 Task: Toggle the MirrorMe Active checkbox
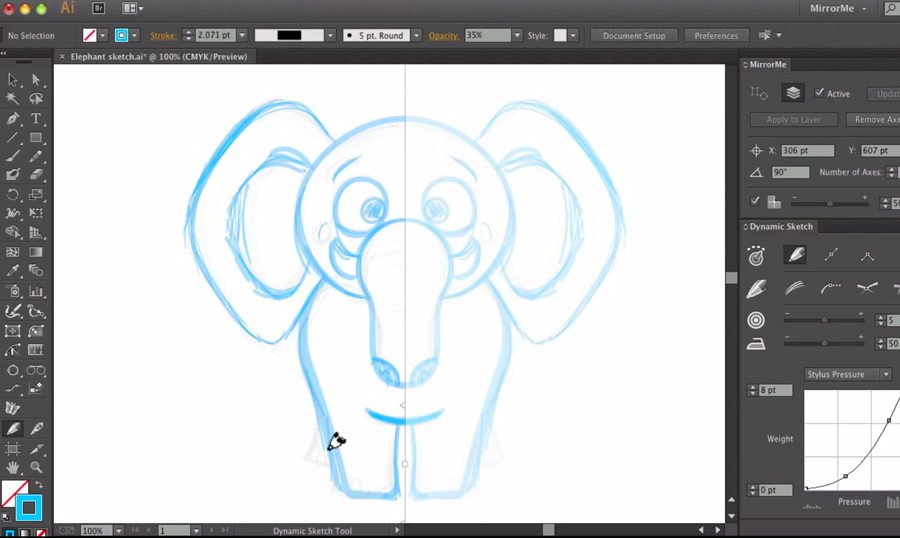coord(820,93)
